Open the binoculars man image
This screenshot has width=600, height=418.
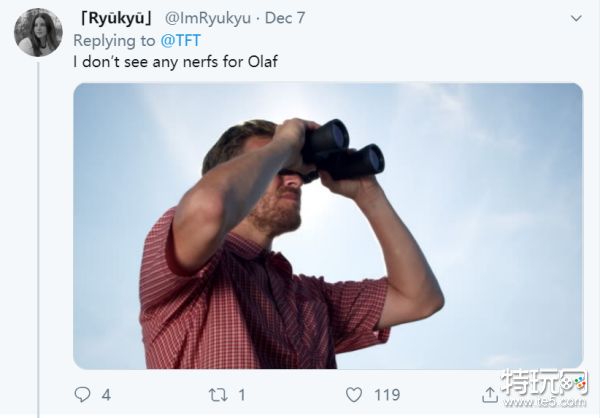(x=328, y=225)
